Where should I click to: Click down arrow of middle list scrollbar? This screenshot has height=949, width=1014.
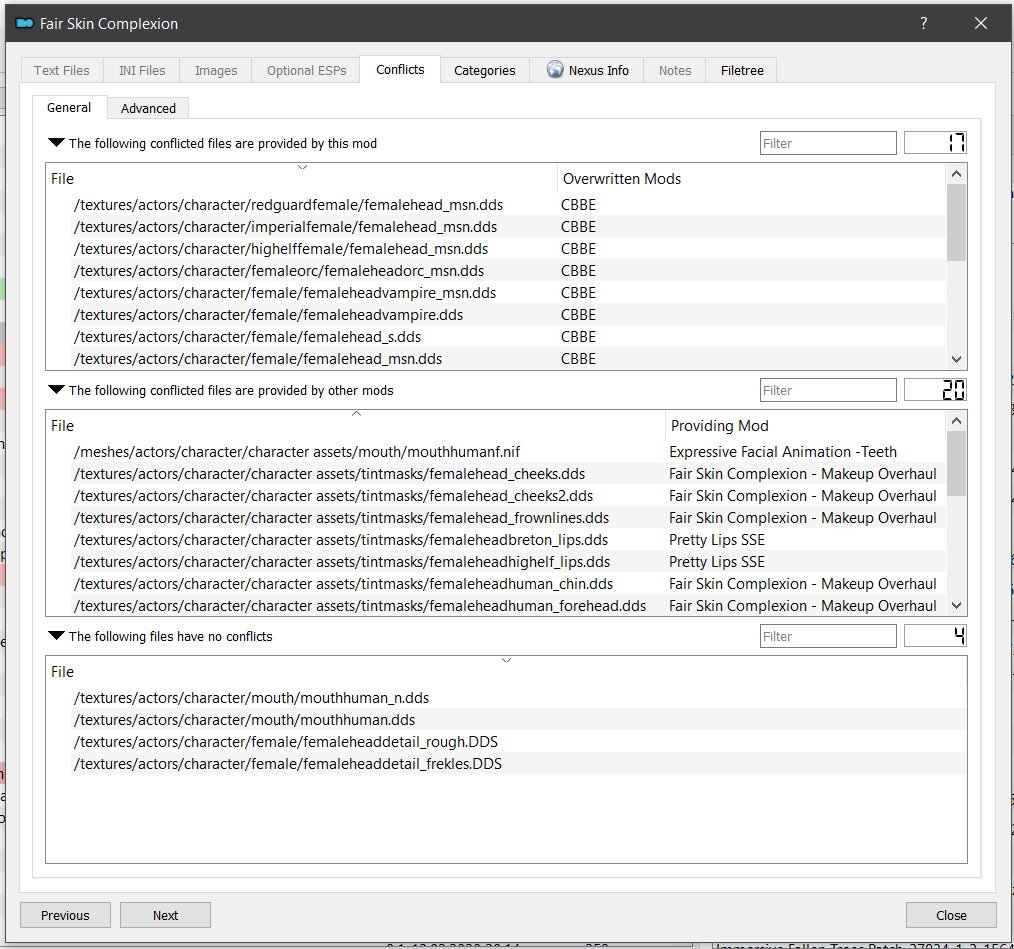click(x=956, y=605)
